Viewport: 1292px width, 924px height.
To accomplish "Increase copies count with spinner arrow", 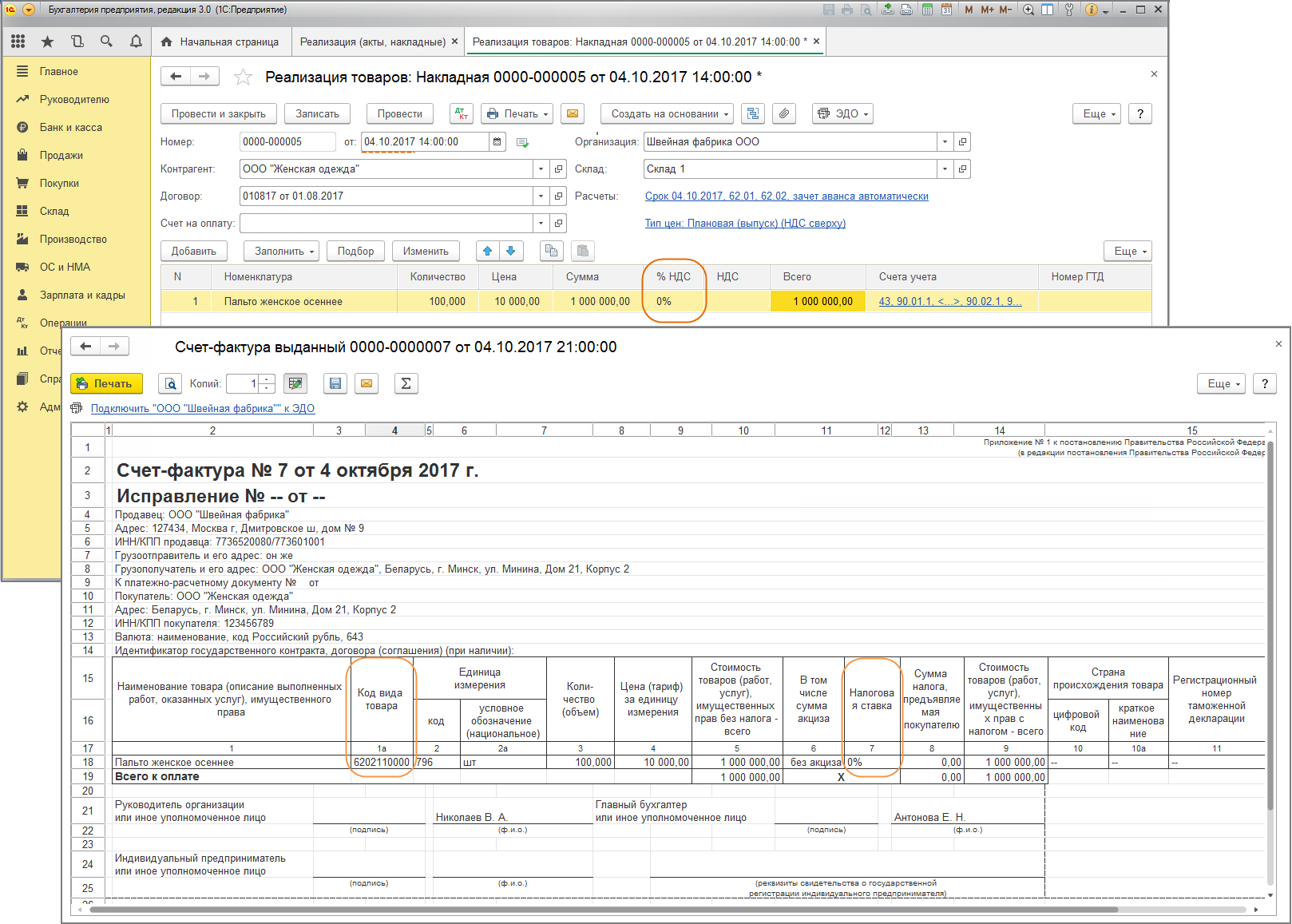I will 268,379.
